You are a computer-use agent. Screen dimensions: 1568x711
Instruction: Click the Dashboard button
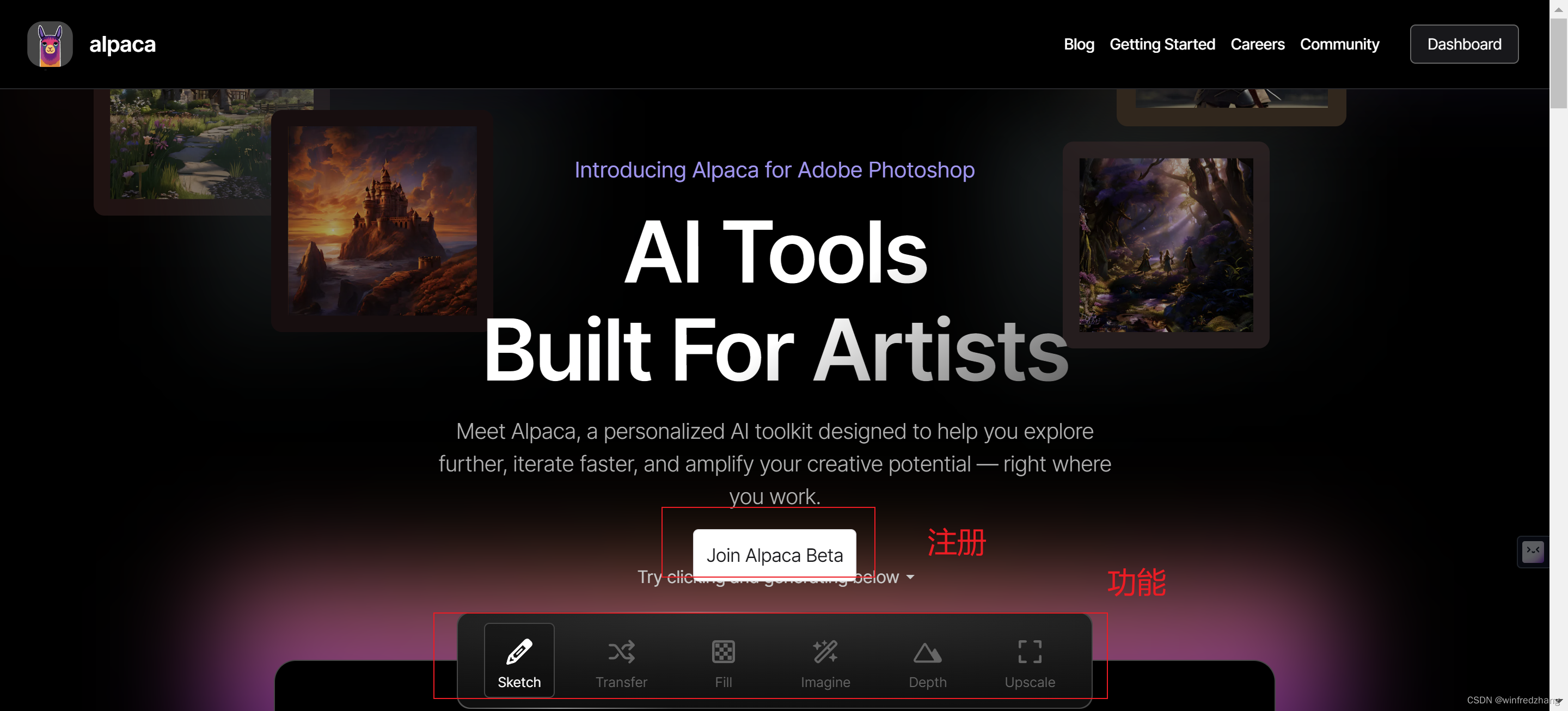coord(1464,44)
